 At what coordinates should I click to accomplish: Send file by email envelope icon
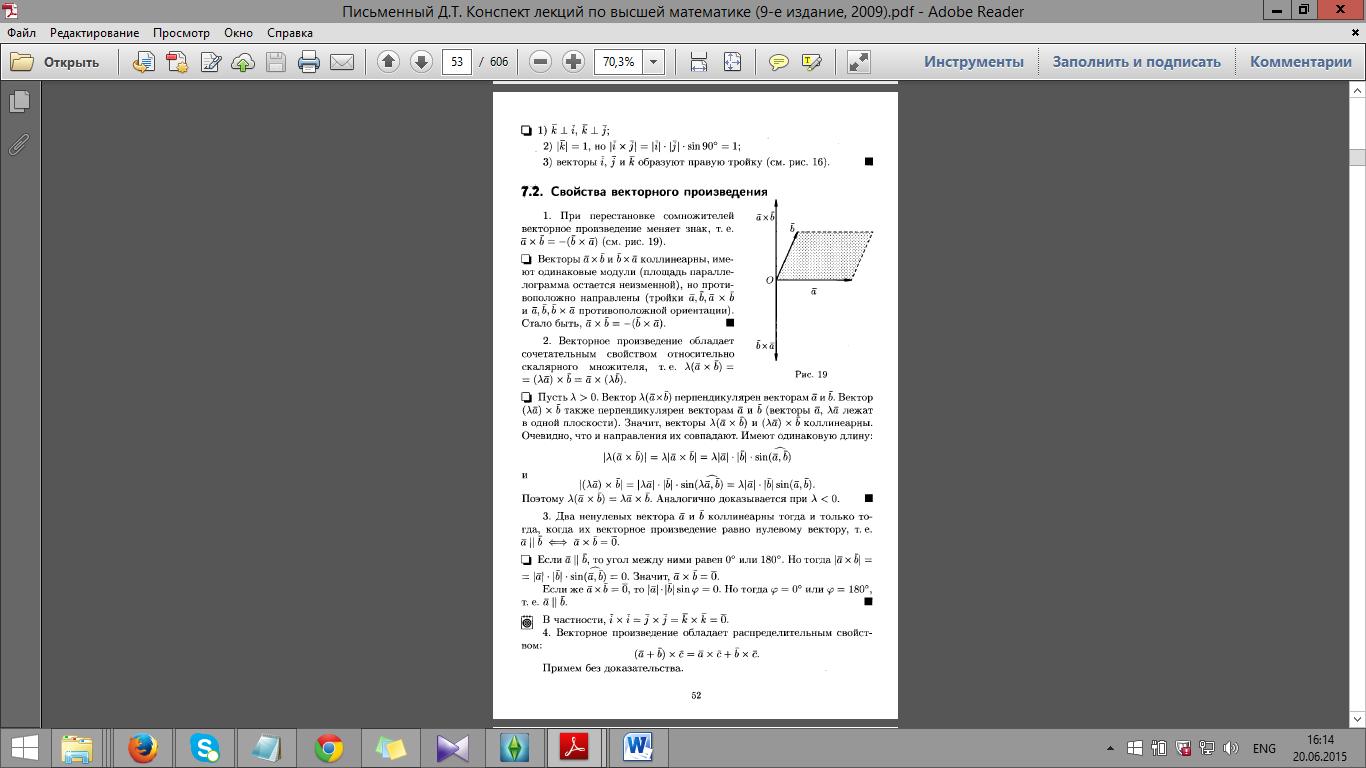click(342, 62)
